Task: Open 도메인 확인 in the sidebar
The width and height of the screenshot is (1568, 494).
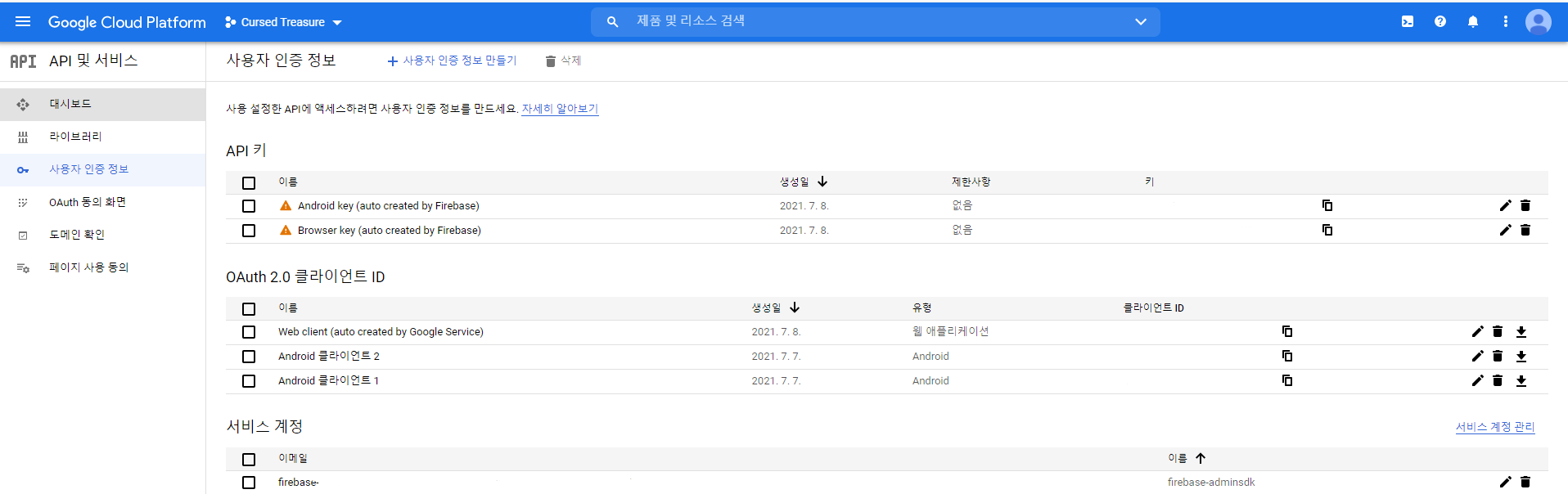Action: click(x=102, y=235)
